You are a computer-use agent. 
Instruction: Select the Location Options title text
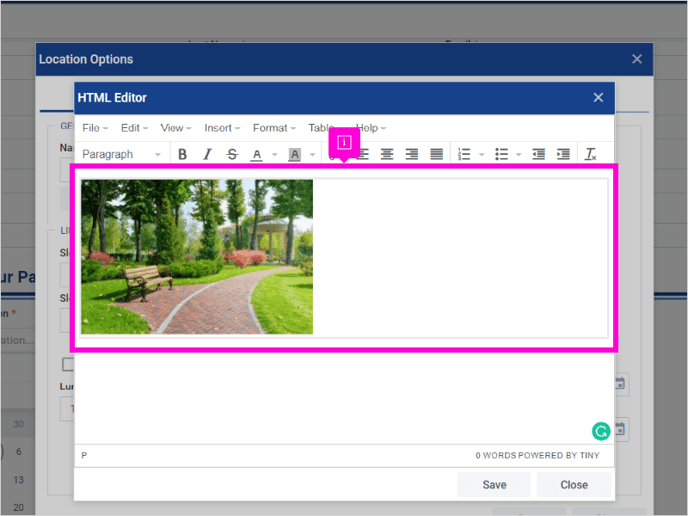pos(86,59)
